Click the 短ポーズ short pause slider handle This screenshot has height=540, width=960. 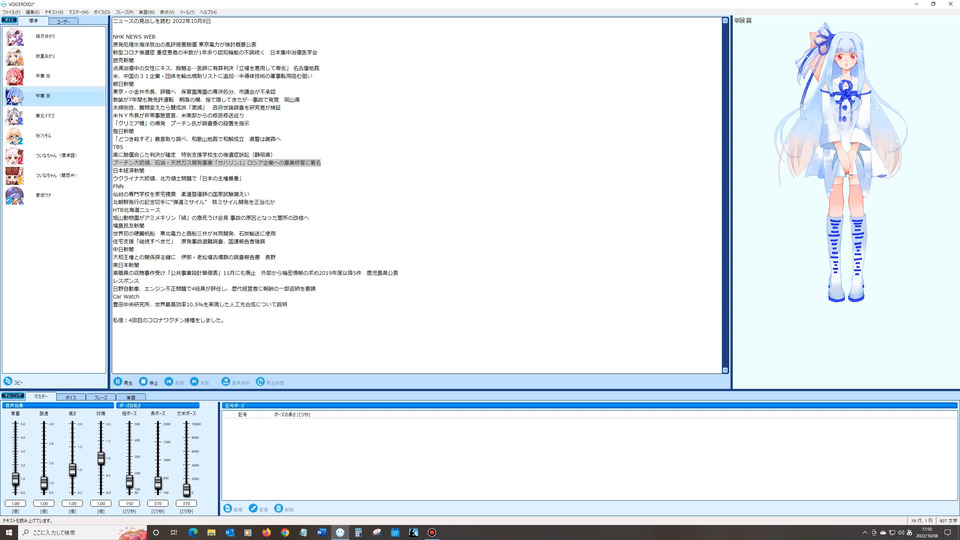point(129,482)
